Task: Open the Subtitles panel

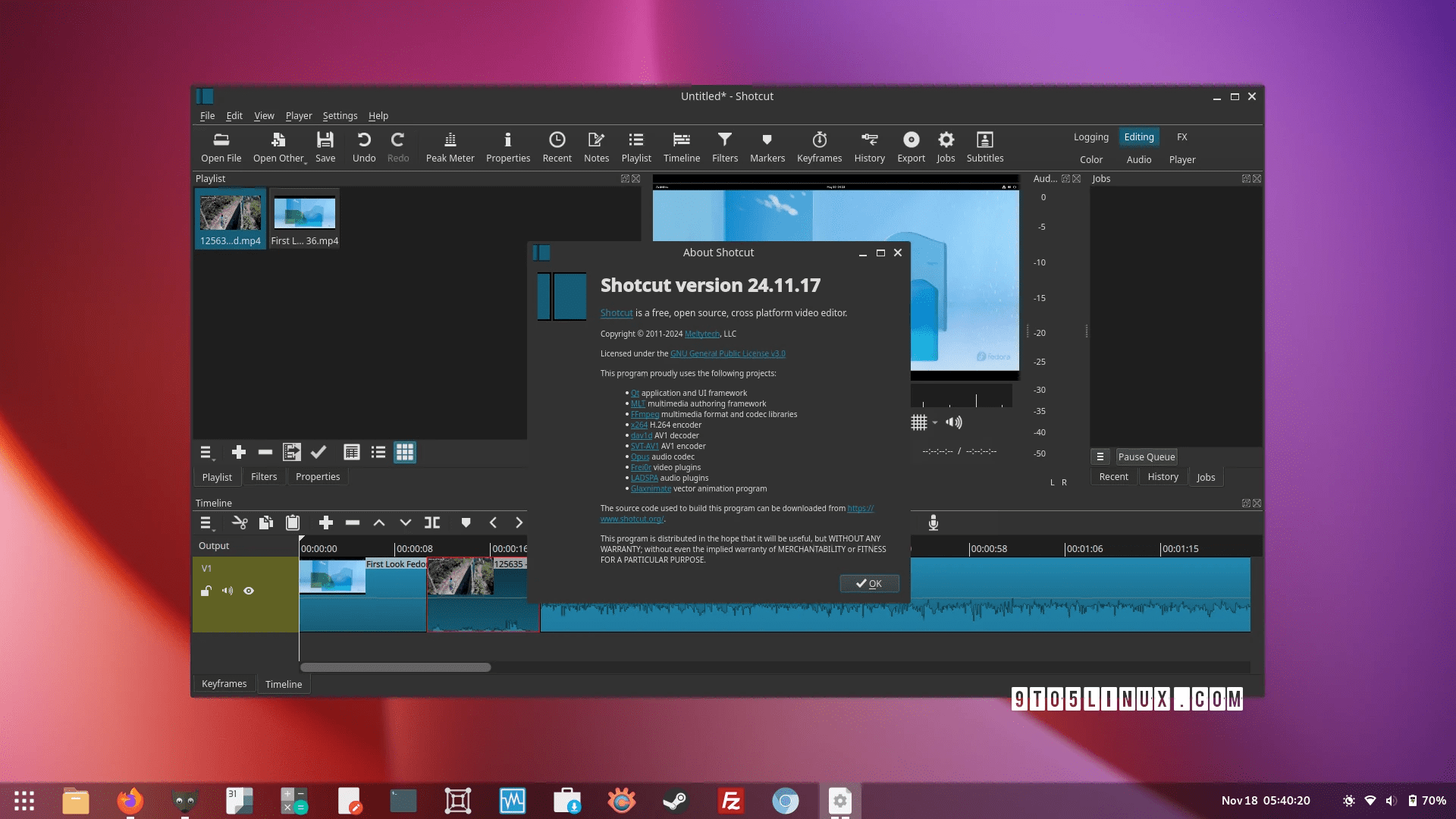Action: (984, 146)
